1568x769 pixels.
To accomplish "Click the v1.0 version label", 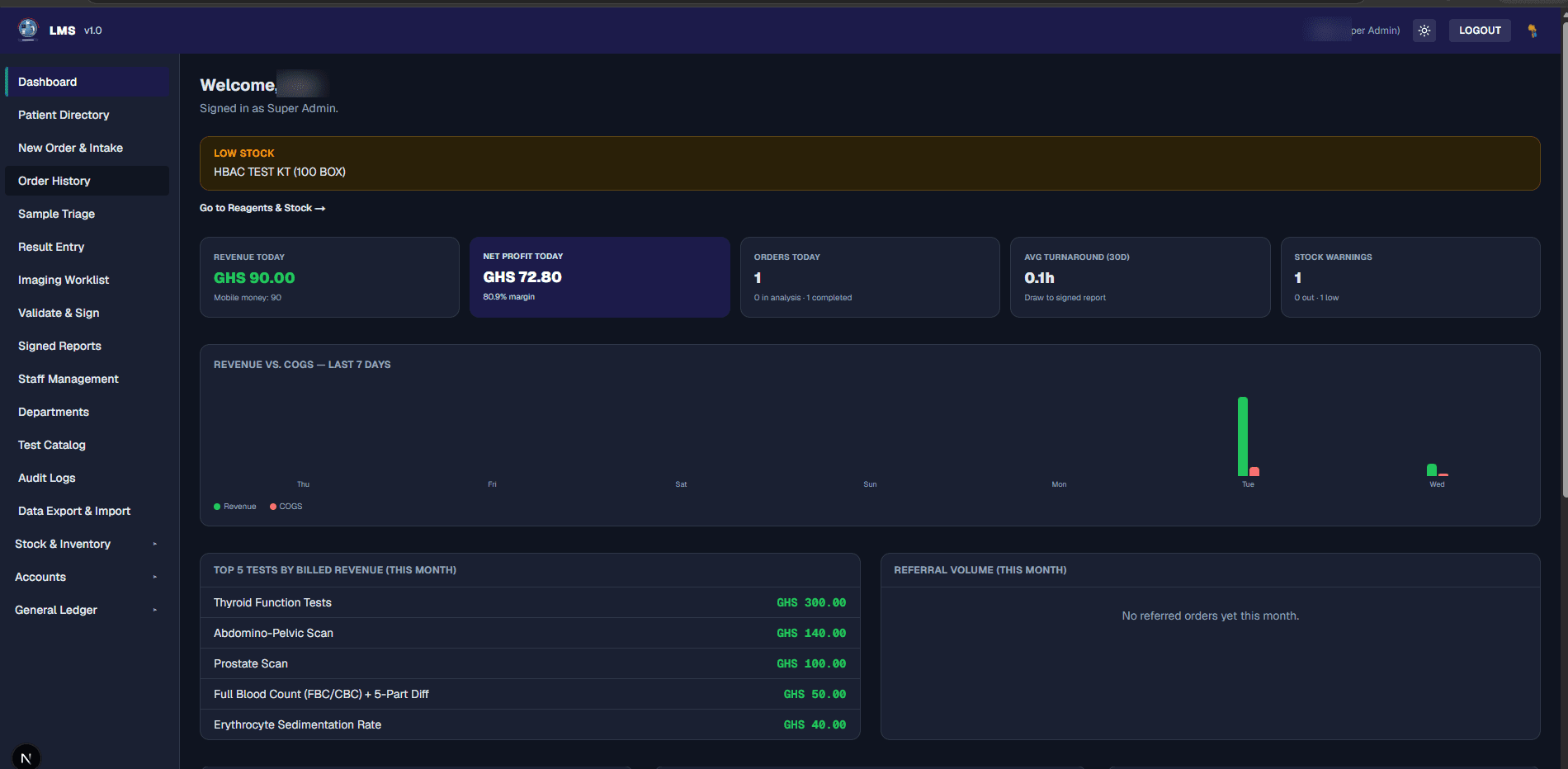I will click(x=93, y=31).
